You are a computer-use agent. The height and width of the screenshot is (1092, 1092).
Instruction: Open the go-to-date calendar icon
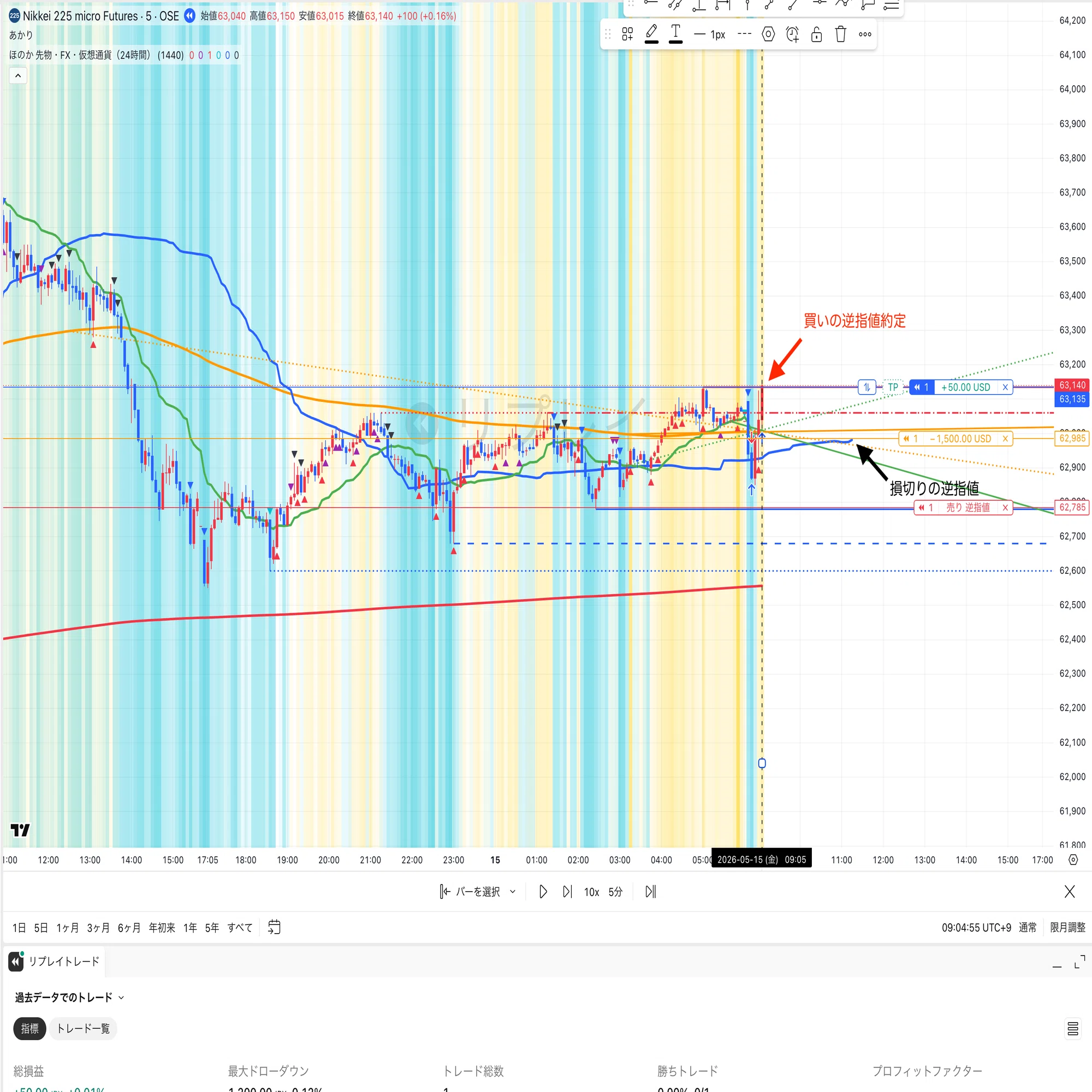click(274, 927)
